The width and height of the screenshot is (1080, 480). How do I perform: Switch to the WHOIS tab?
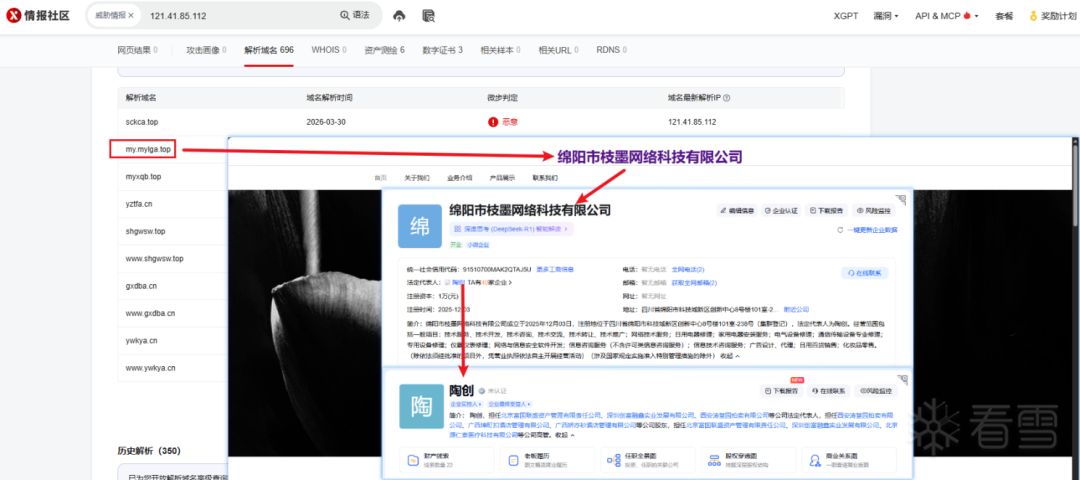[325, 50]
